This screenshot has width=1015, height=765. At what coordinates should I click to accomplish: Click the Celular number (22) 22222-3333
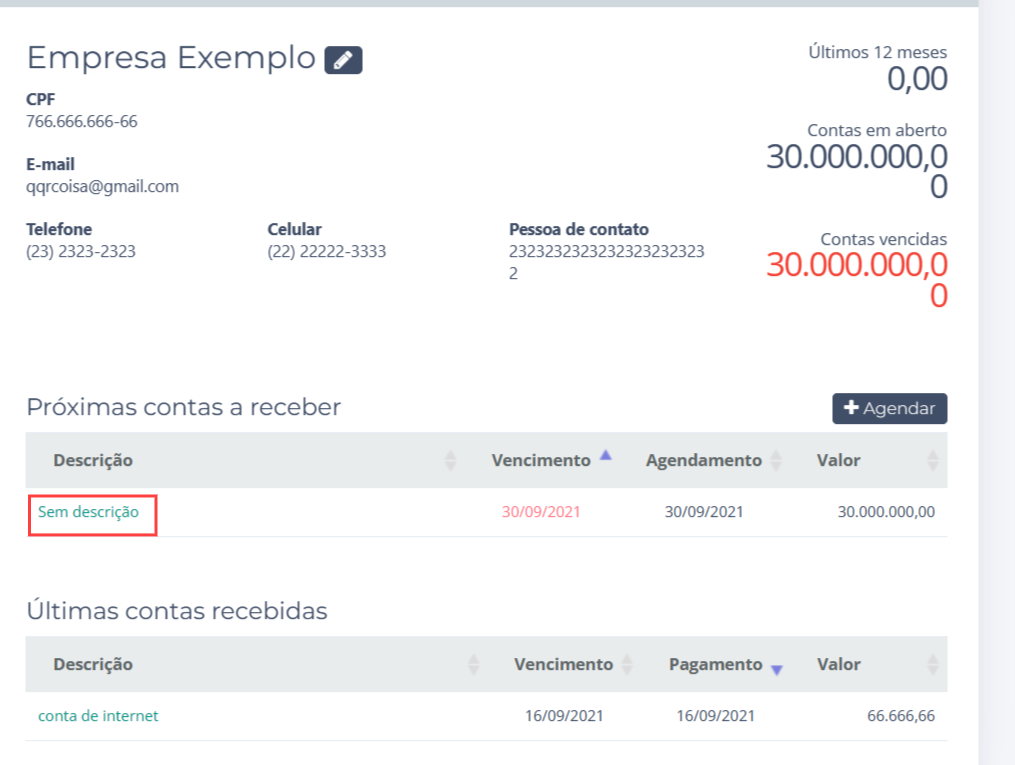[326, 251]
